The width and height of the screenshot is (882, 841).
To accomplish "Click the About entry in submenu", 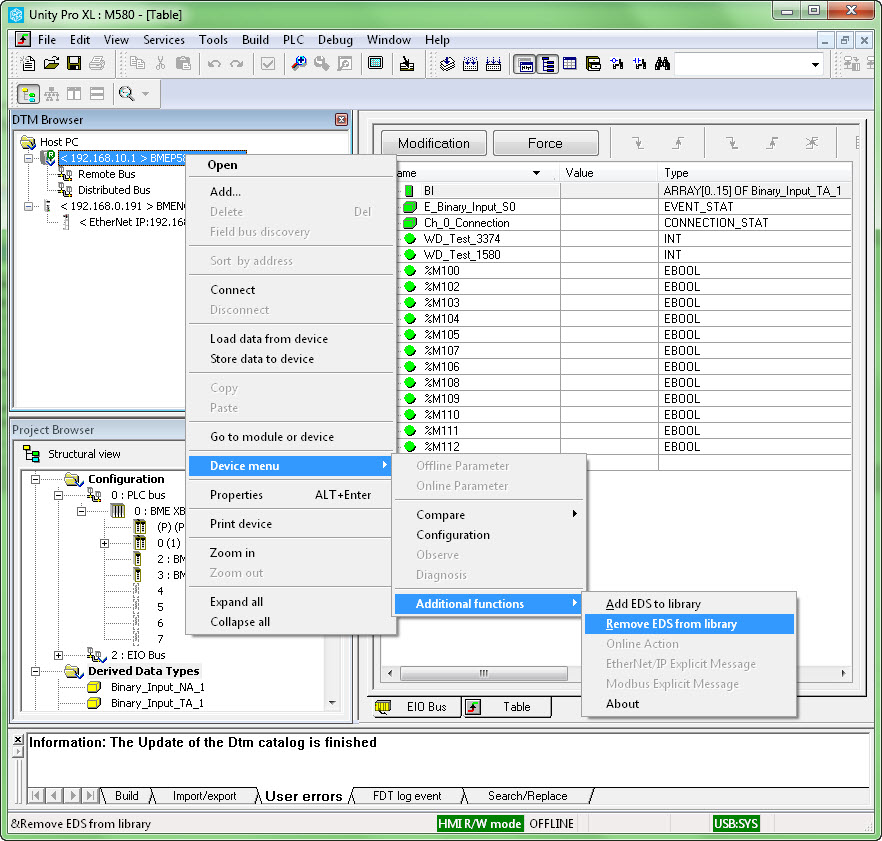I will click(689, 704).
